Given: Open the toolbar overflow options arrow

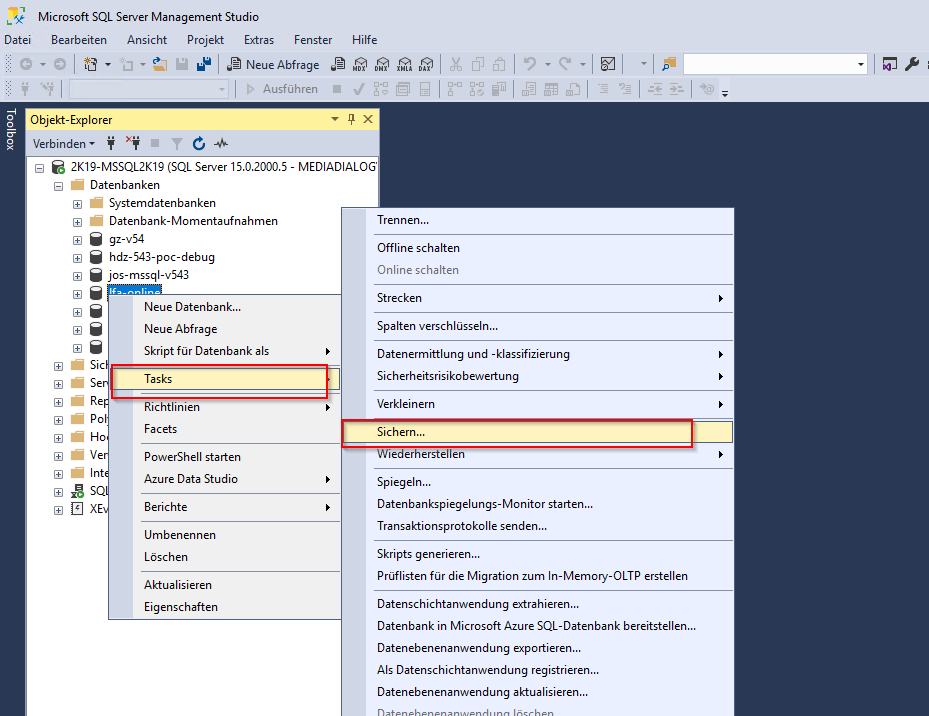Looking at the screenshot, I should pyautogui.click(x=725, y=93).
